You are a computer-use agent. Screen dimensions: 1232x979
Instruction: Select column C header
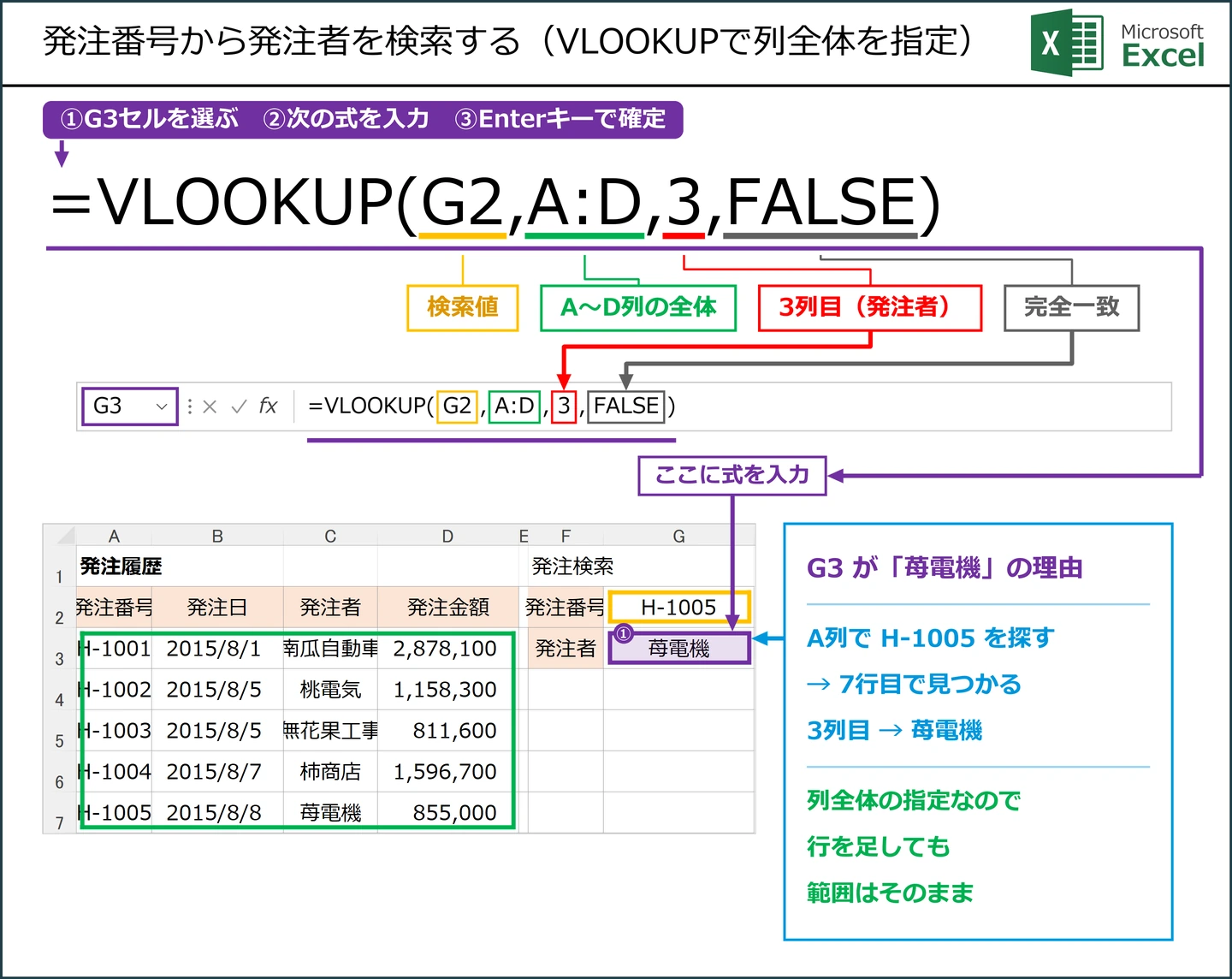[x=330, y=536]
